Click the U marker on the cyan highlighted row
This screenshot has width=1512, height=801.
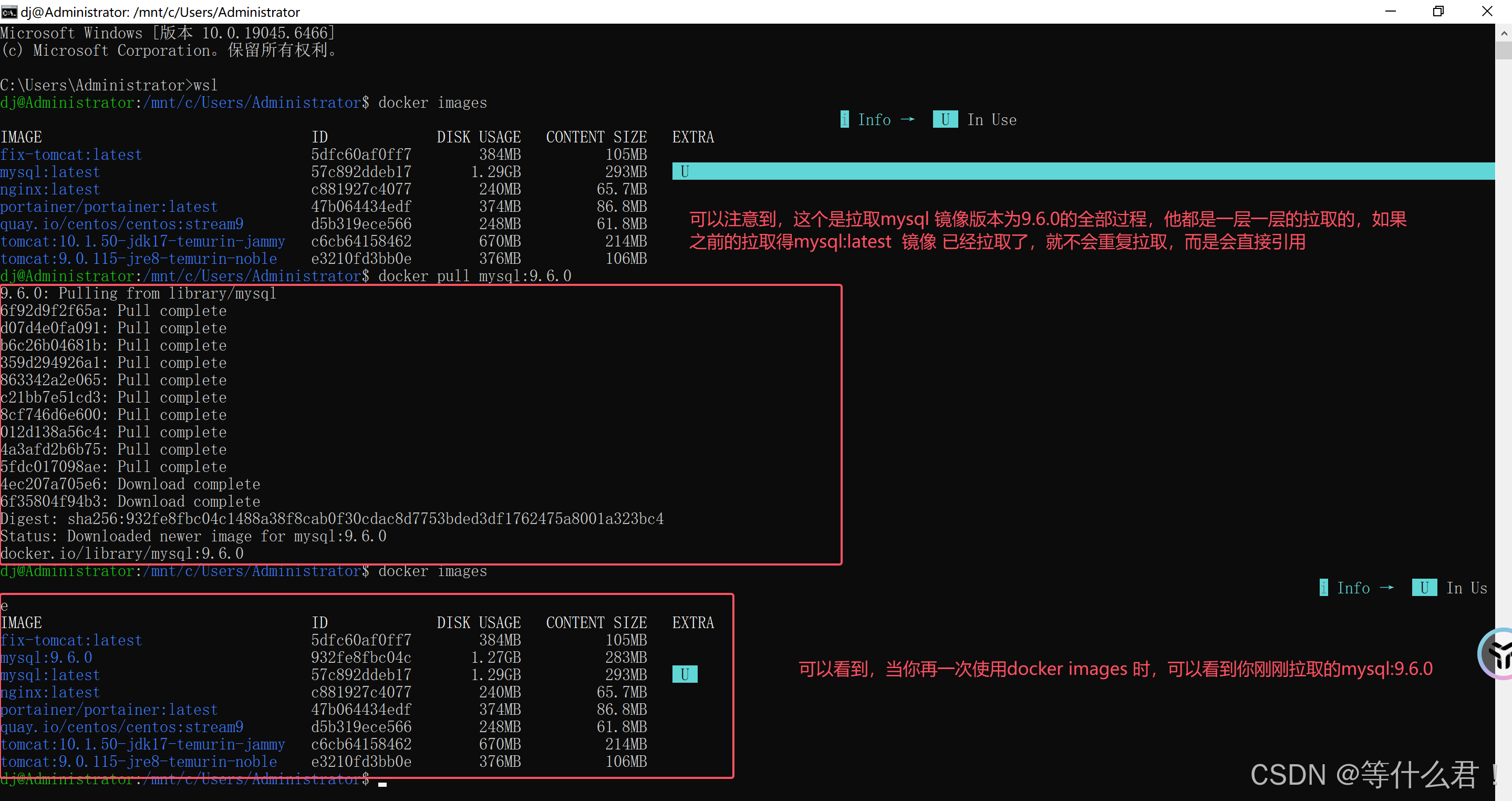685,171
